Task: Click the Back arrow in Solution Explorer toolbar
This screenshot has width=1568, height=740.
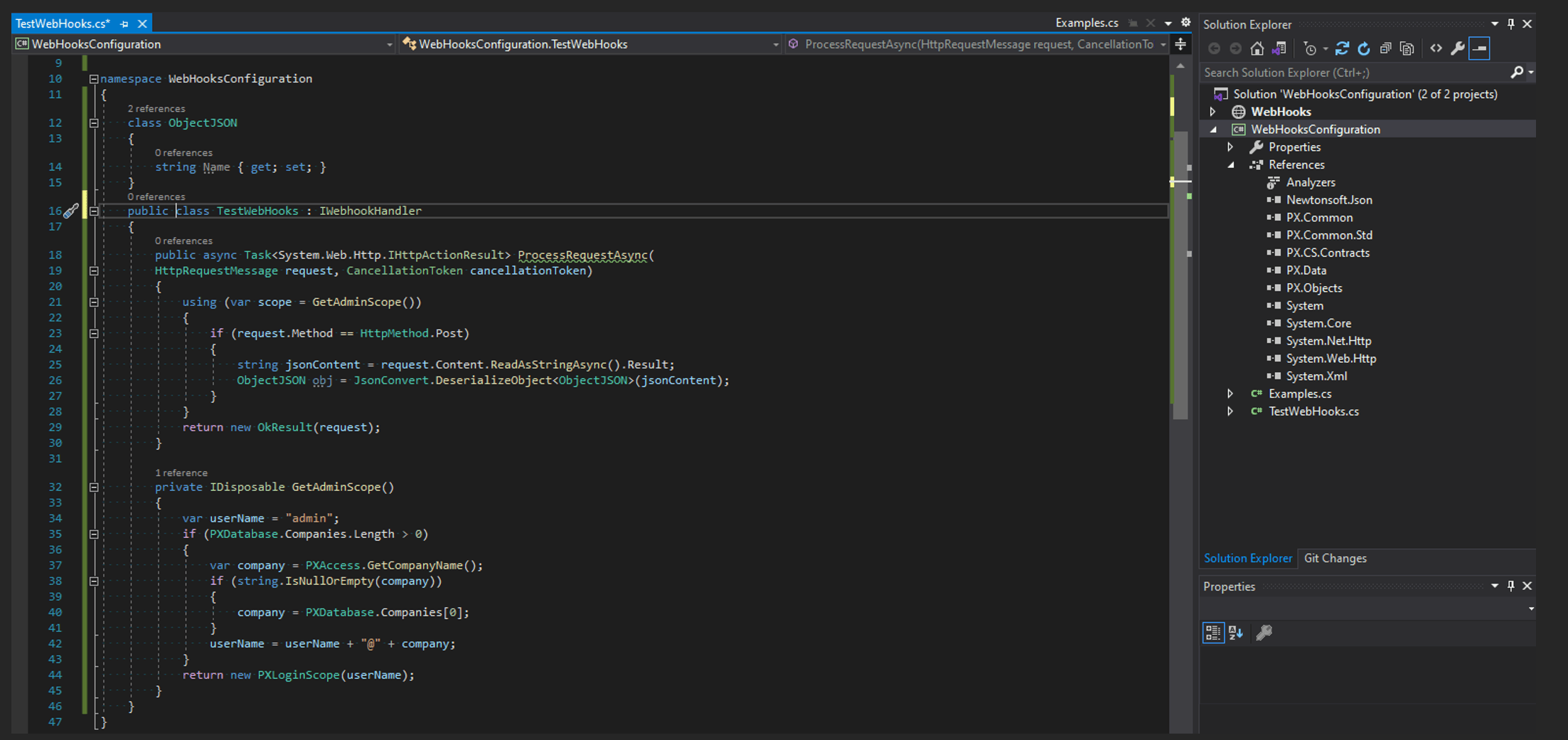Action: click(x=1214, y=48)
